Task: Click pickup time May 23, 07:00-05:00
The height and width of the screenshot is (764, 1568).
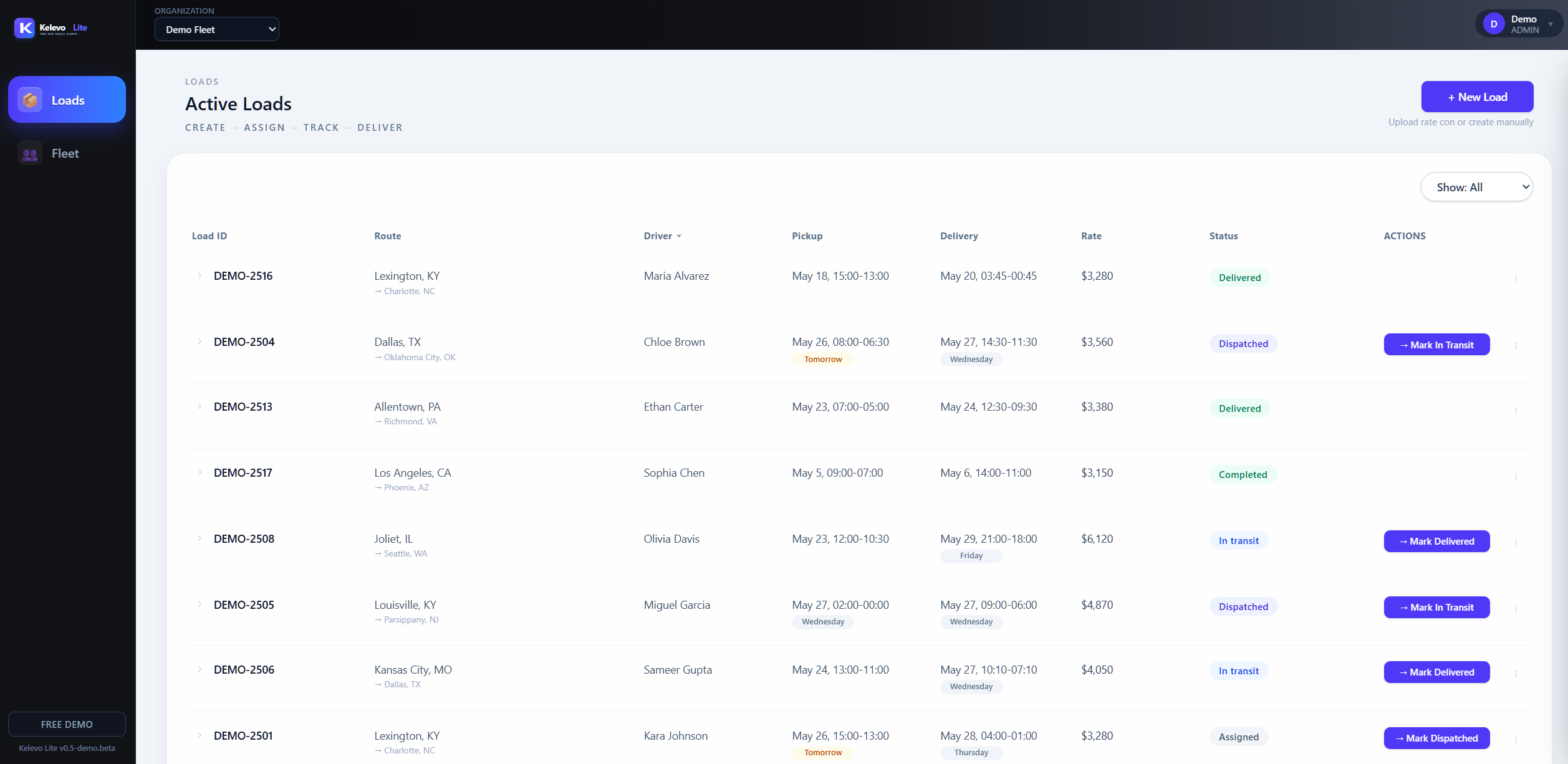Action: coord(840,407)
